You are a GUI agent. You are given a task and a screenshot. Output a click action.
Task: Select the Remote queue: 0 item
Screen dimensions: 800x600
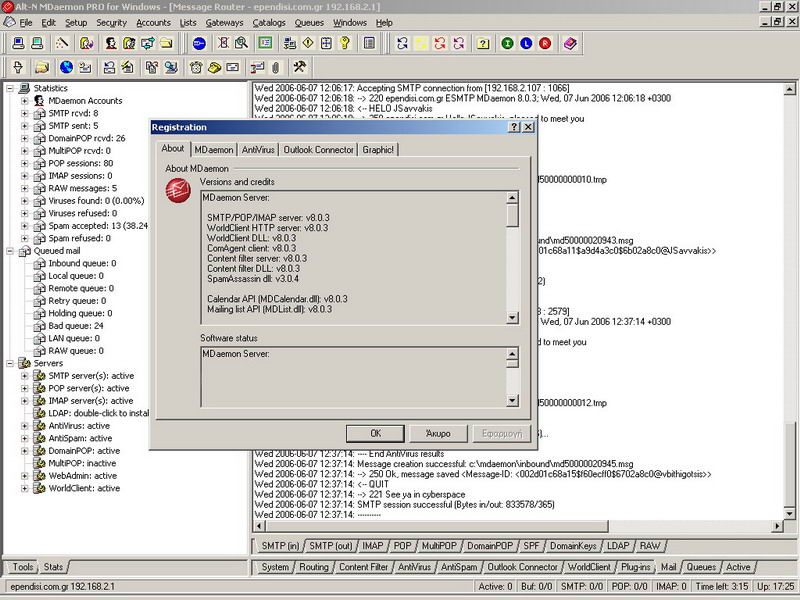(x=81, y=288)
